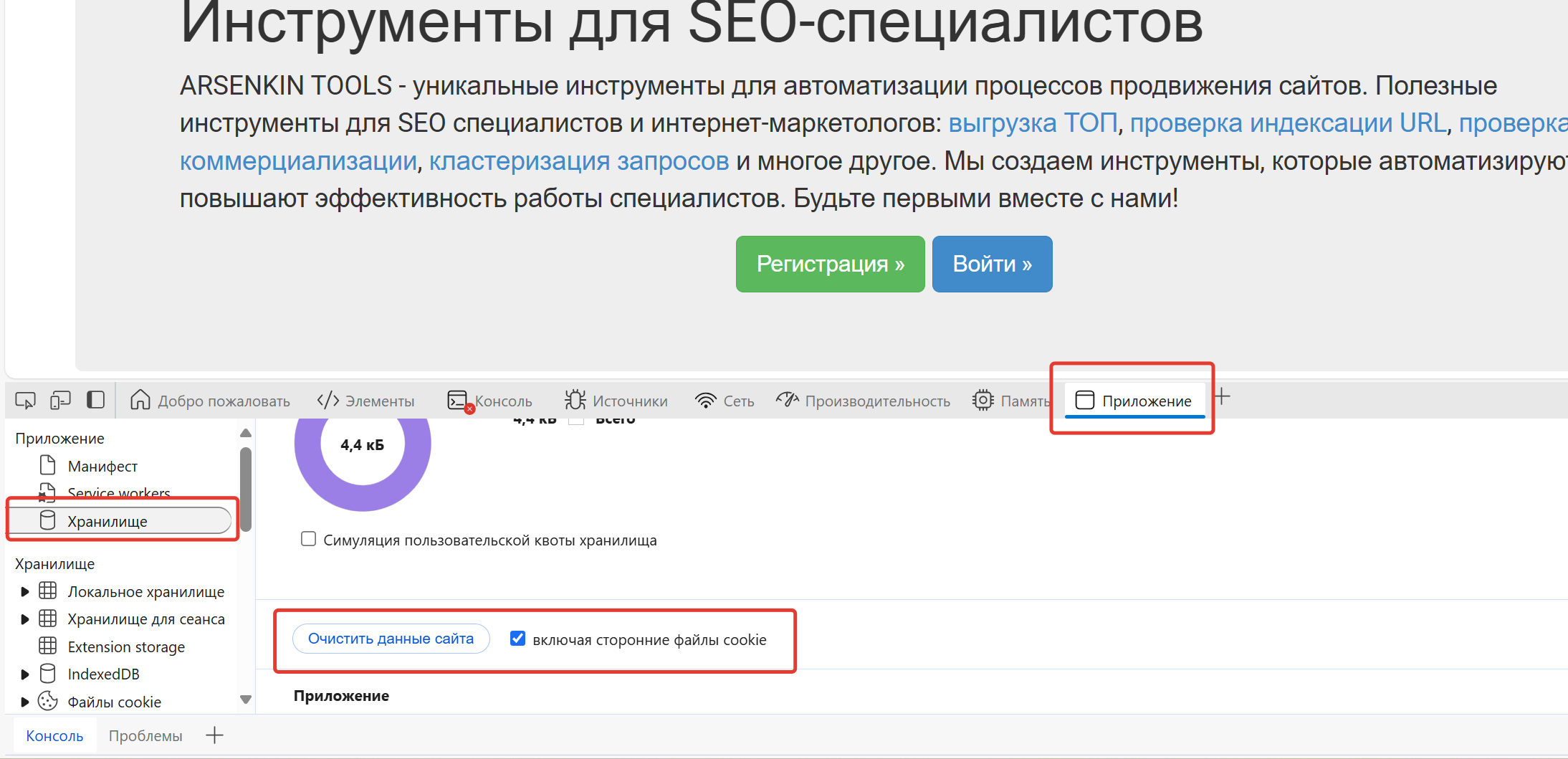Select Локальное хранилище entry

pyautogui.click(x=146, y=592)
